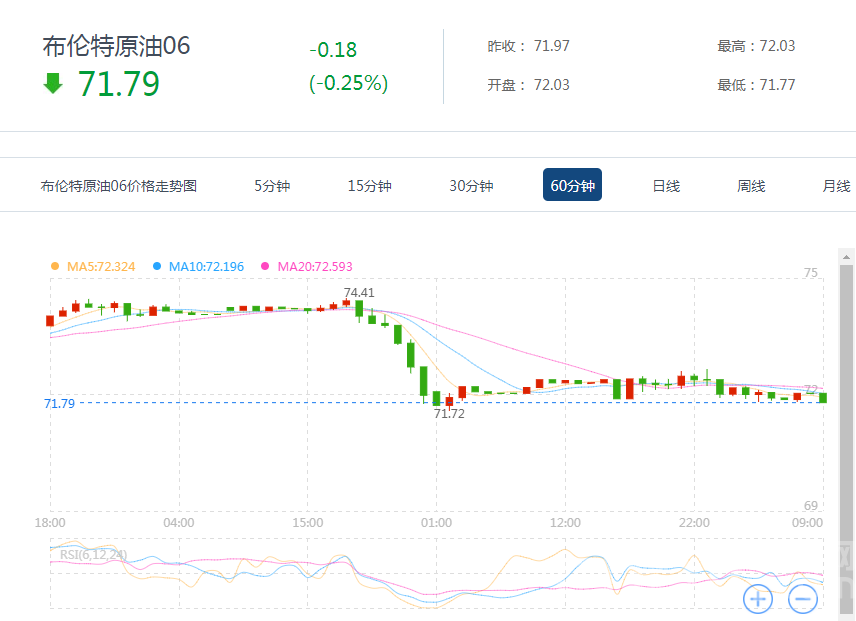The width and height of the screenshot is (856, 621).
Task: Click the MA5:72.324 legend text
Action: click(101, 266)
